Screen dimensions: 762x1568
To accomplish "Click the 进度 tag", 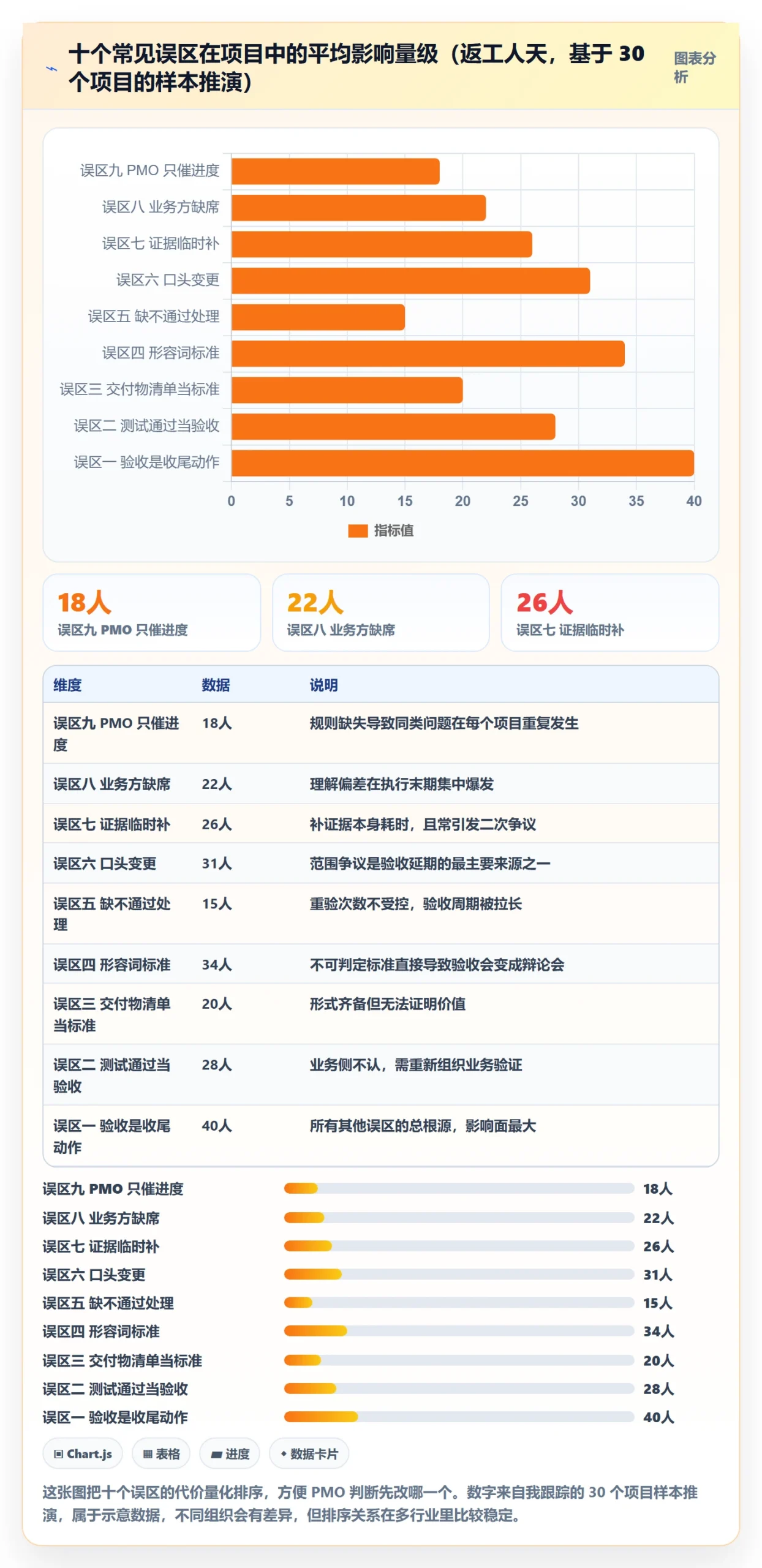I will pos(230,1453).
